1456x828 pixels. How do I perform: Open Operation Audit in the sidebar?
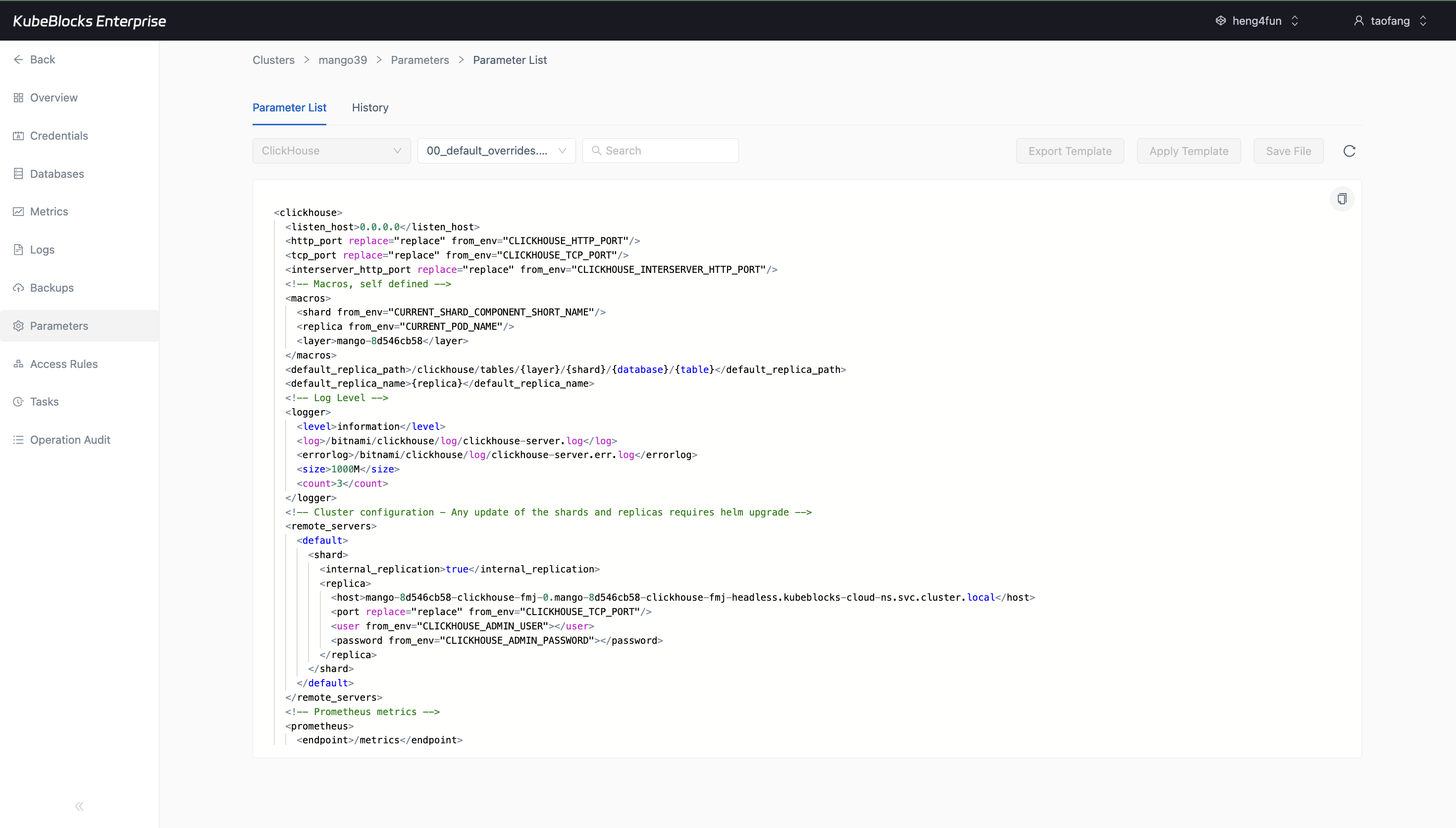click(80, 440)
